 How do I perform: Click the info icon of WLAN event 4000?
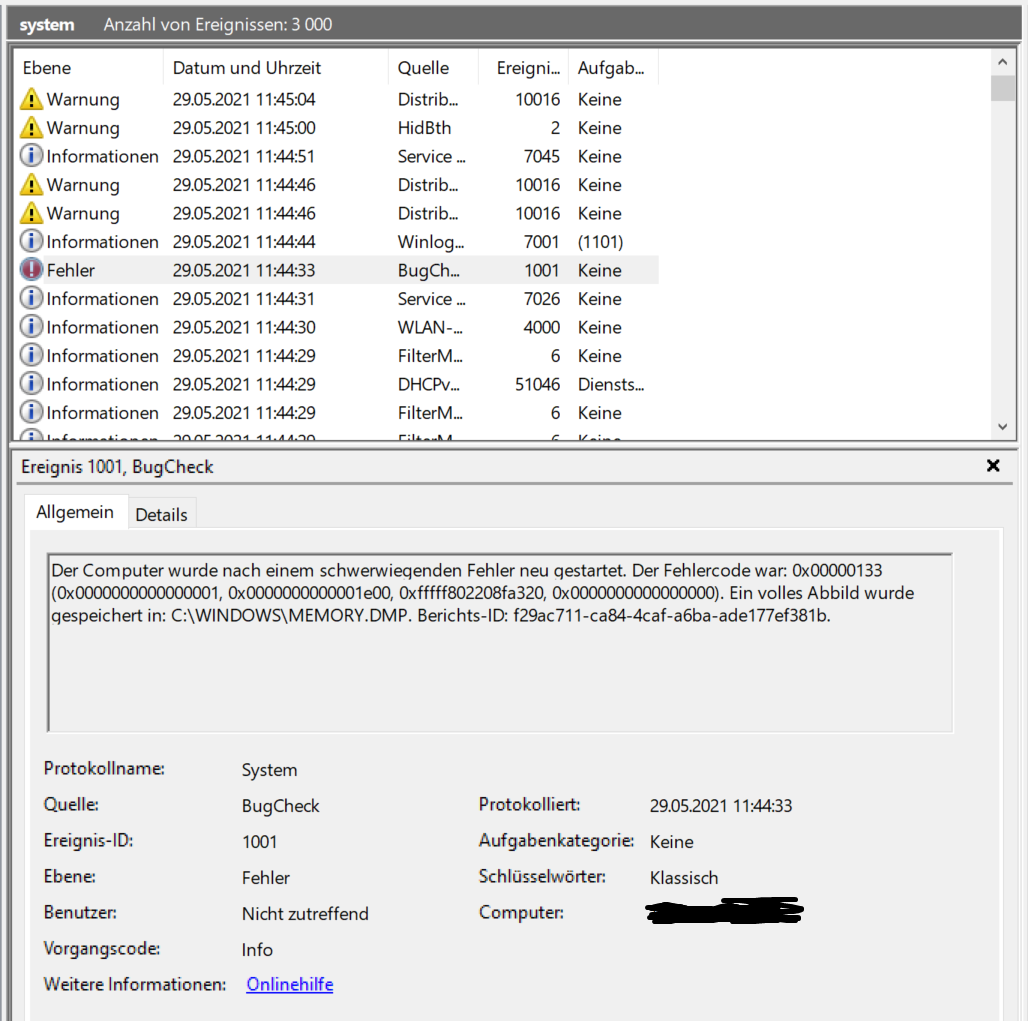[31, 327]
